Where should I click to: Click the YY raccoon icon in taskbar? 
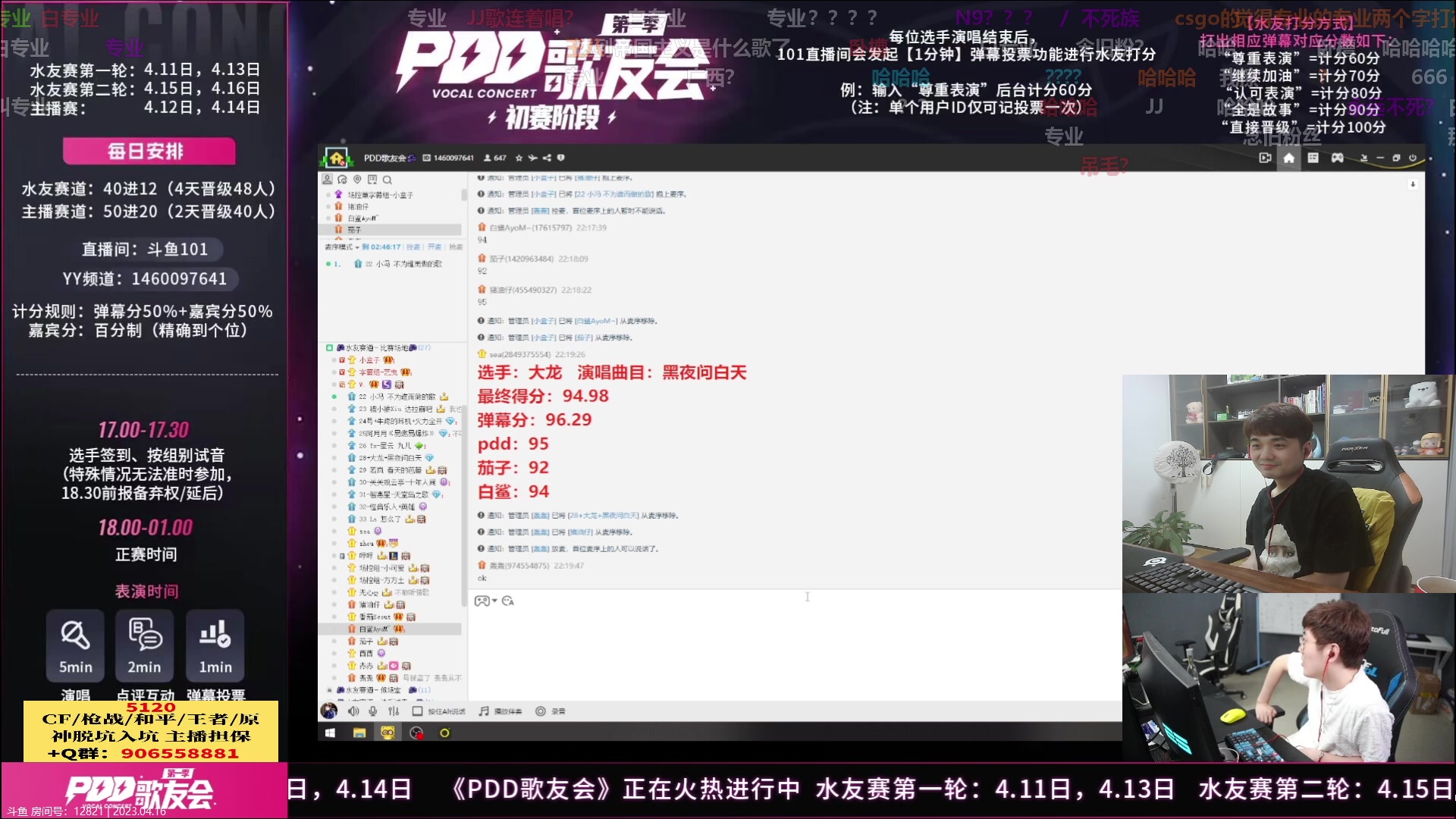[x=388, y=733]
